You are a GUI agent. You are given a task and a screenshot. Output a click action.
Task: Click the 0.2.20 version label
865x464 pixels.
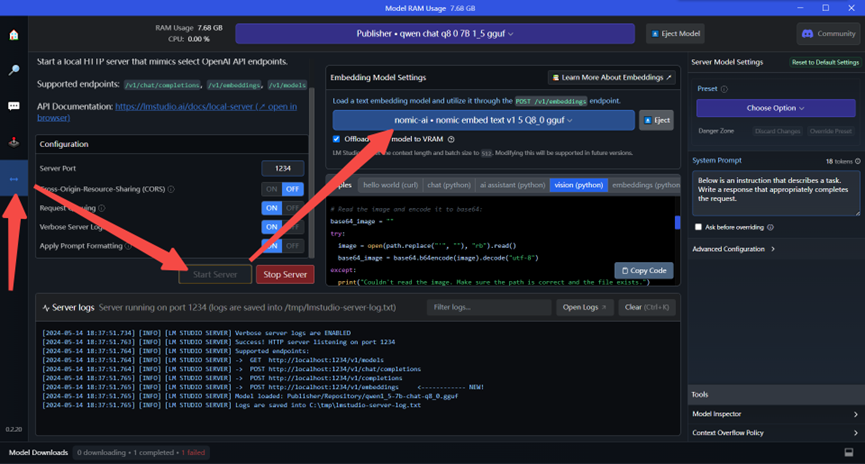point(14,429)
